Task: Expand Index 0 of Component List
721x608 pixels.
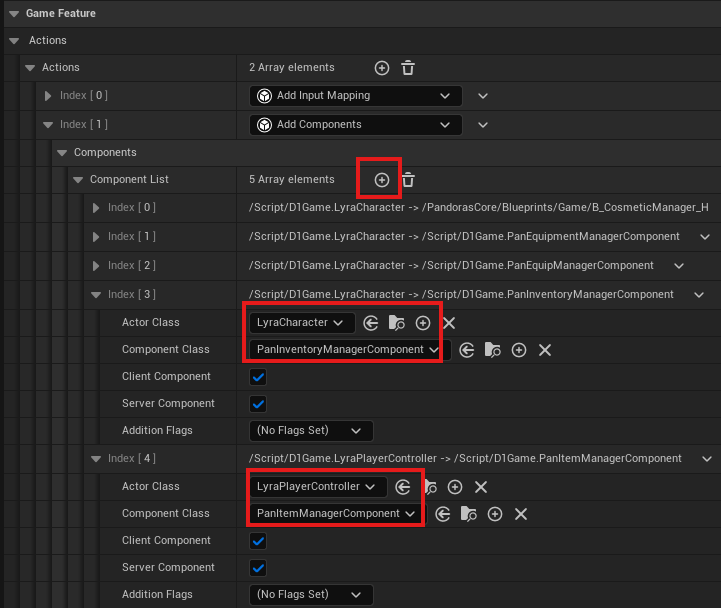Action: [x=96, y=208]
